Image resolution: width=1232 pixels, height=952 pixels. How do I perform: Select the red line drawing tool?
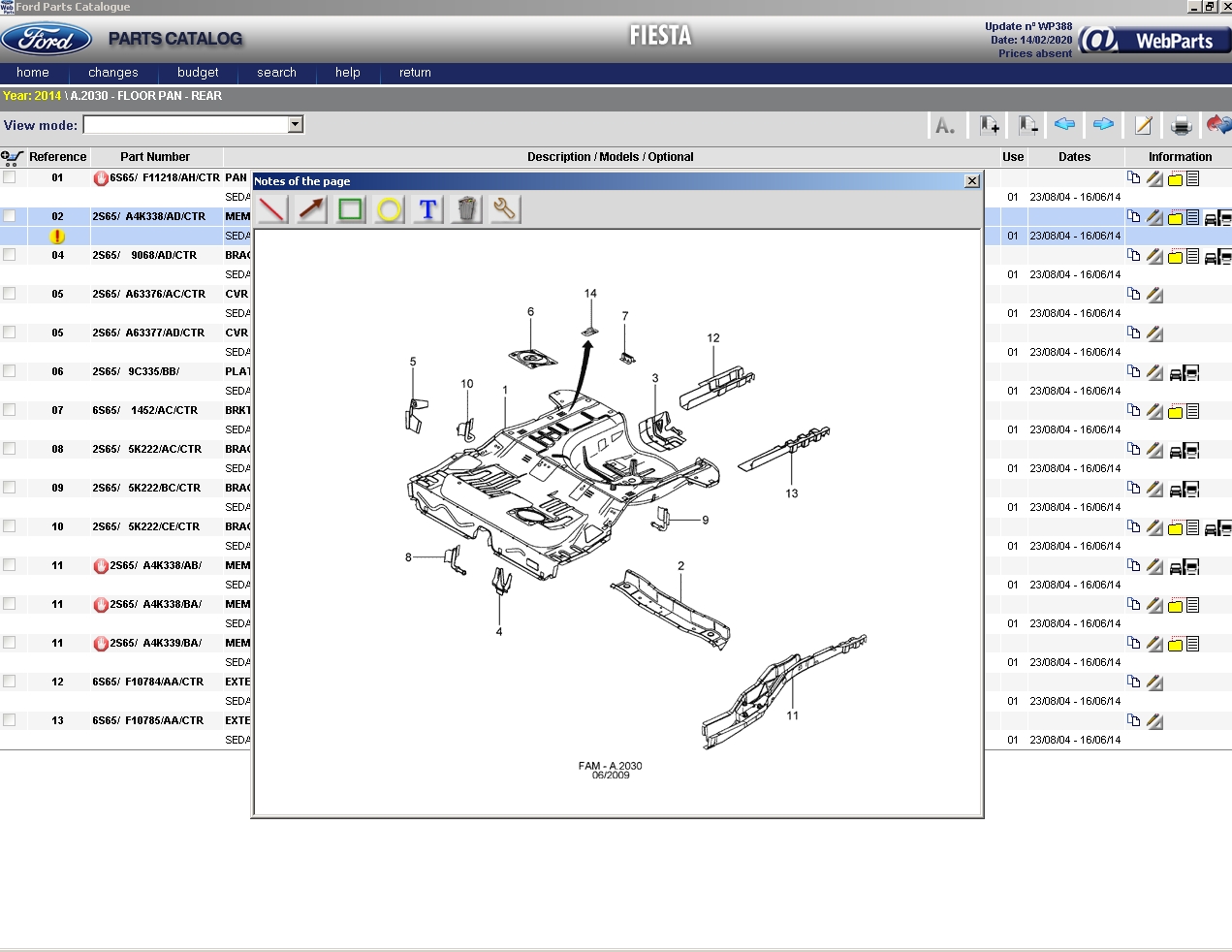coord(271,209)
